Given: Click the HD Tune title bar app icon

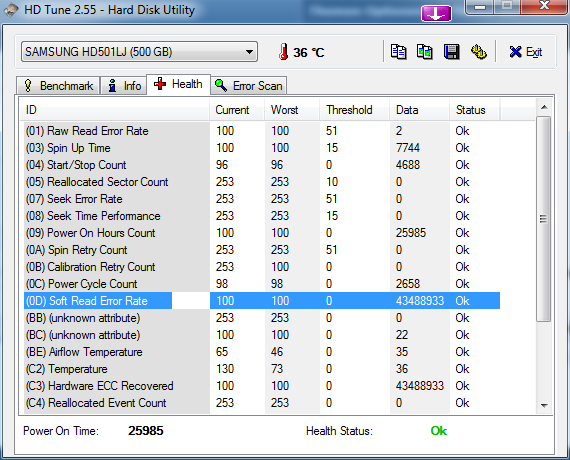Looking at the screenshot, I should click(11, 10).
